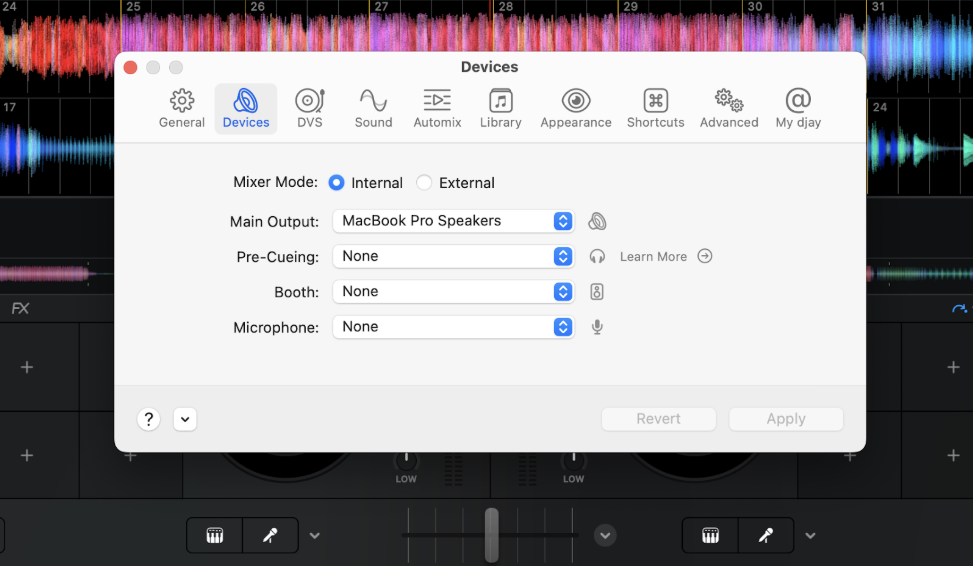This screenshot has width=974, height=566.
Task: Click the left deck LOW EQ knob
Action: [x=406, y=460]
